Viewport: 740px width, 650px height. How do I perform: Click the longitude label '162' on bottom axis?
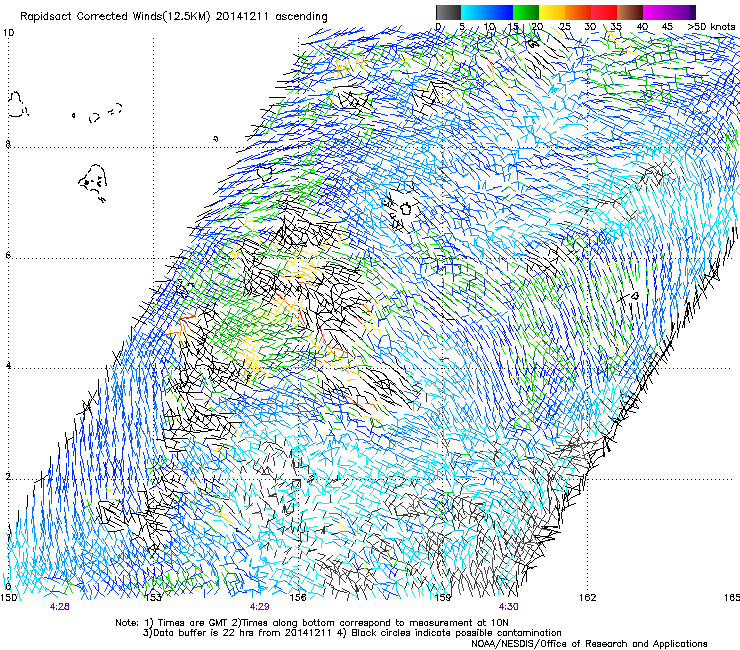[588, 598]
